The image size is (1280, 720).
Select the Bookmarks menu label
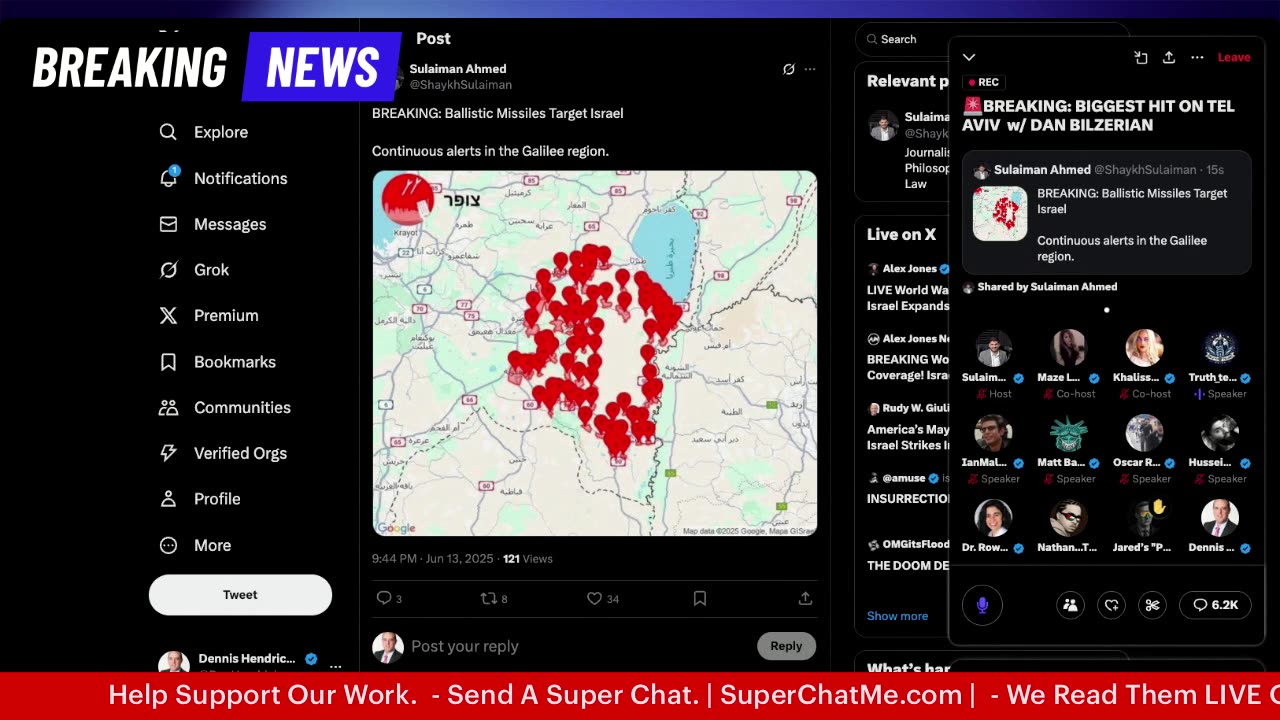point(235,362)
